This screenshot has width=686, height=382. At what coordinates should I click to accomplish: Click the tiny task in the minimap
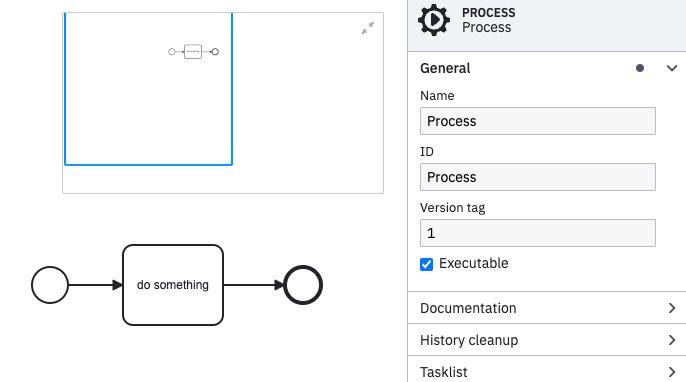tap(193, 52)
